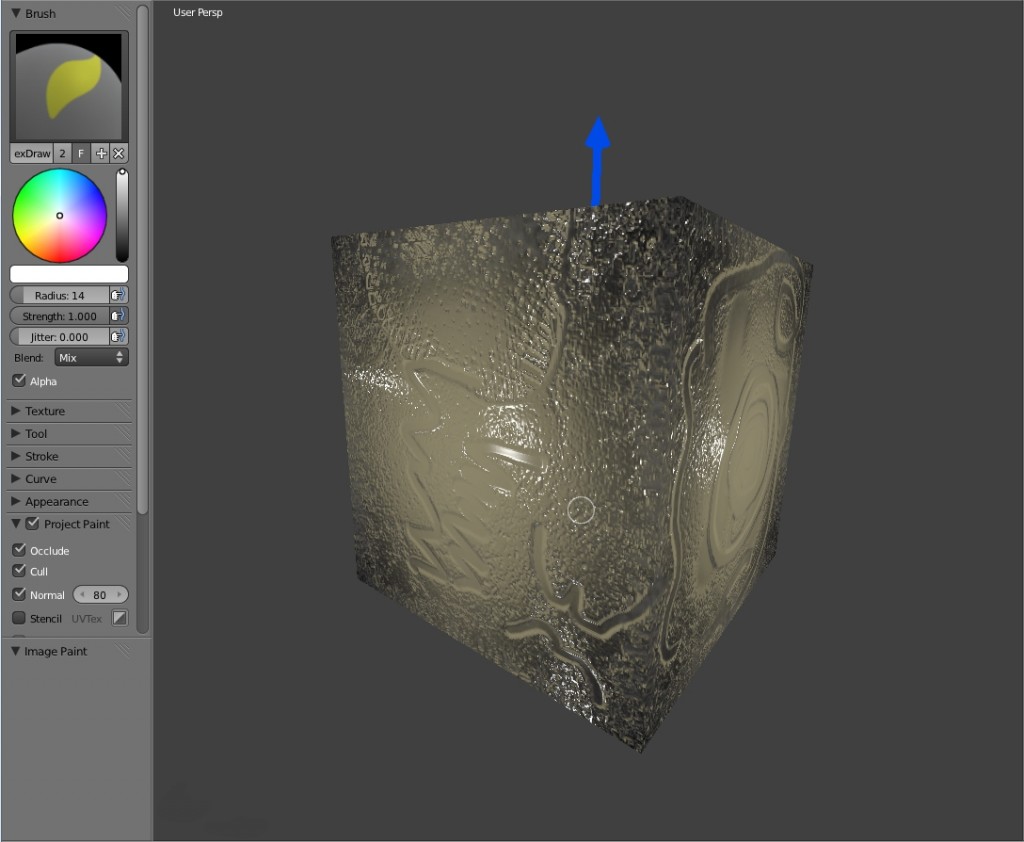The image size is (1024, 842).
Task: Collapse the Project Paint panel
Action: click(15, 523)
